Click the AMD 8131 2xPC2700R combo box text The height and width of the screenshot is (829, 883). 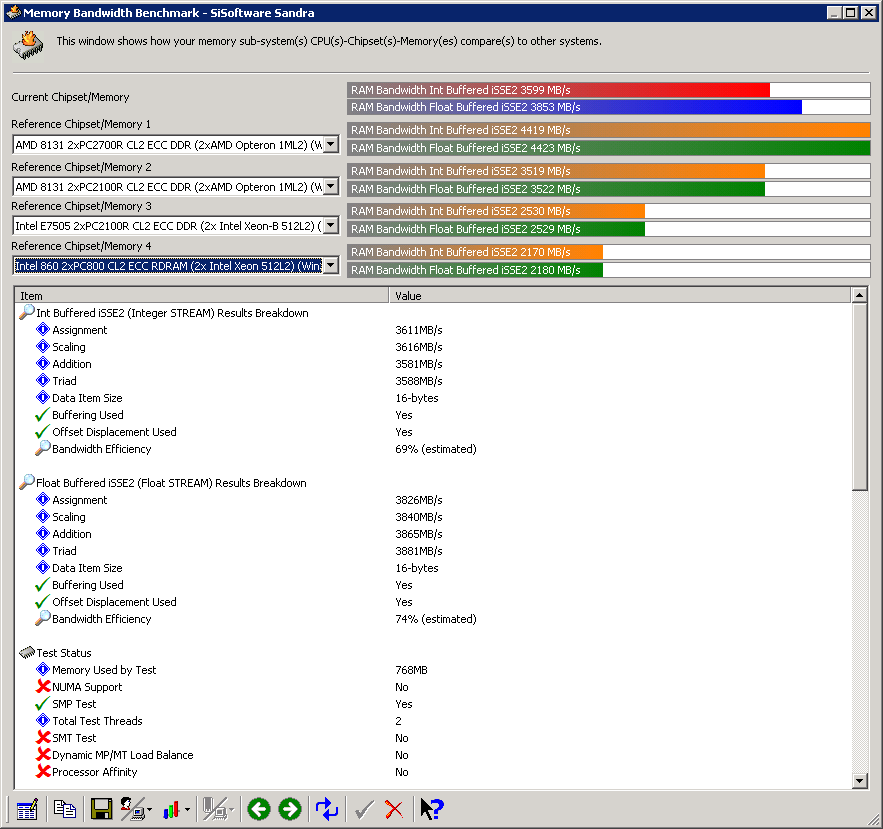tap(168, 145)
